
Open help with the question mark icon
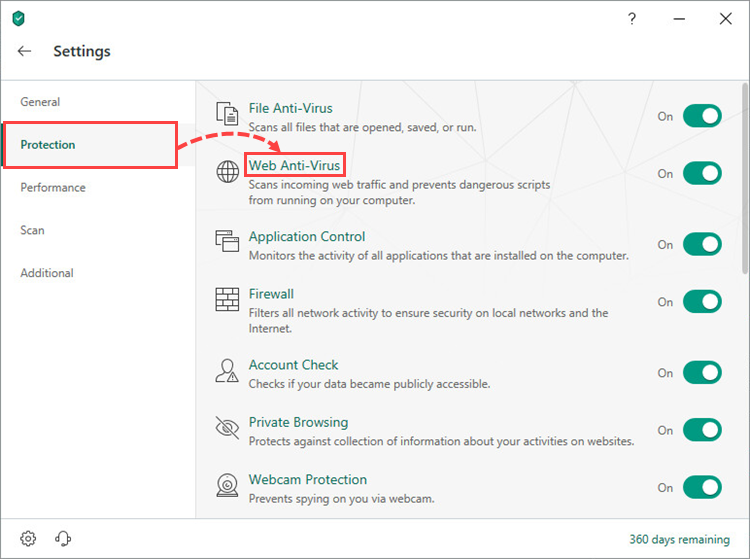click(632, 19)
